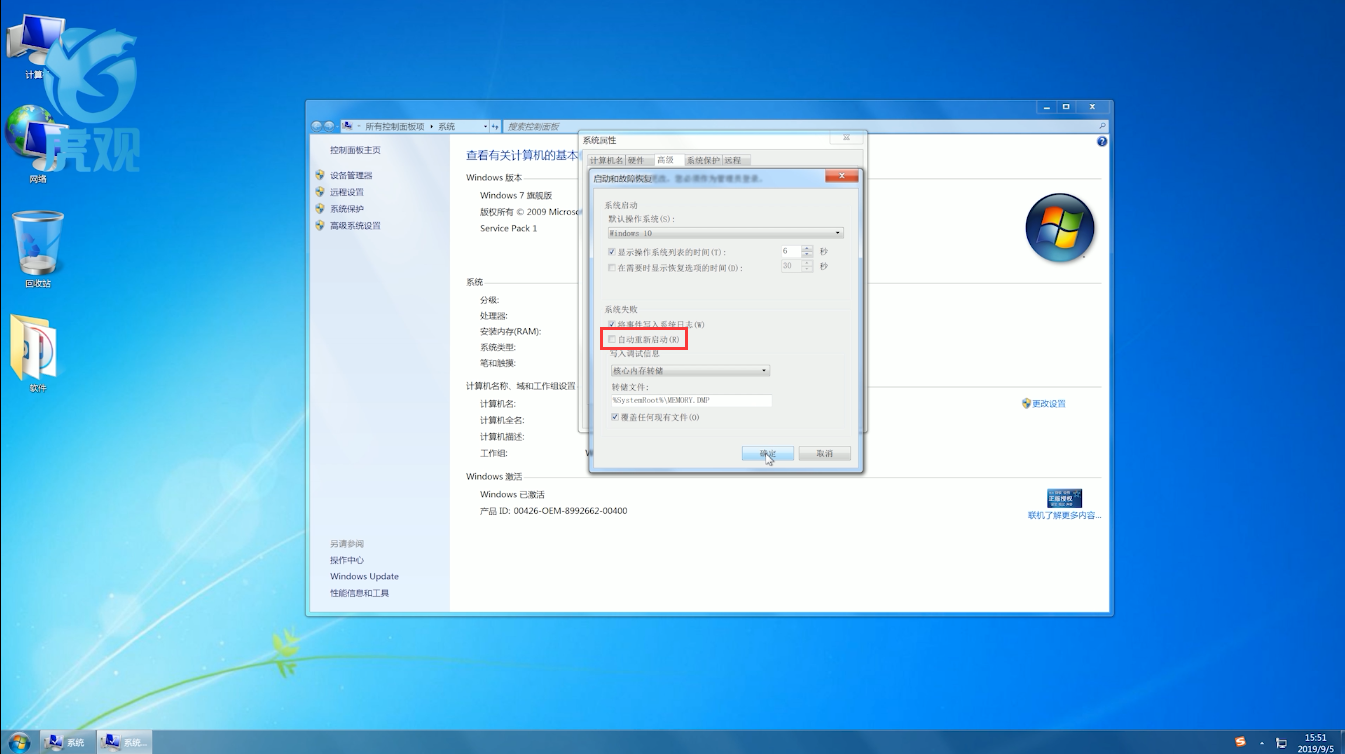The height and width of the screenshot is (754, 1345).
Task: Switch to 计算机名 tab in 系统属性
Action: (x=606, y=160)
